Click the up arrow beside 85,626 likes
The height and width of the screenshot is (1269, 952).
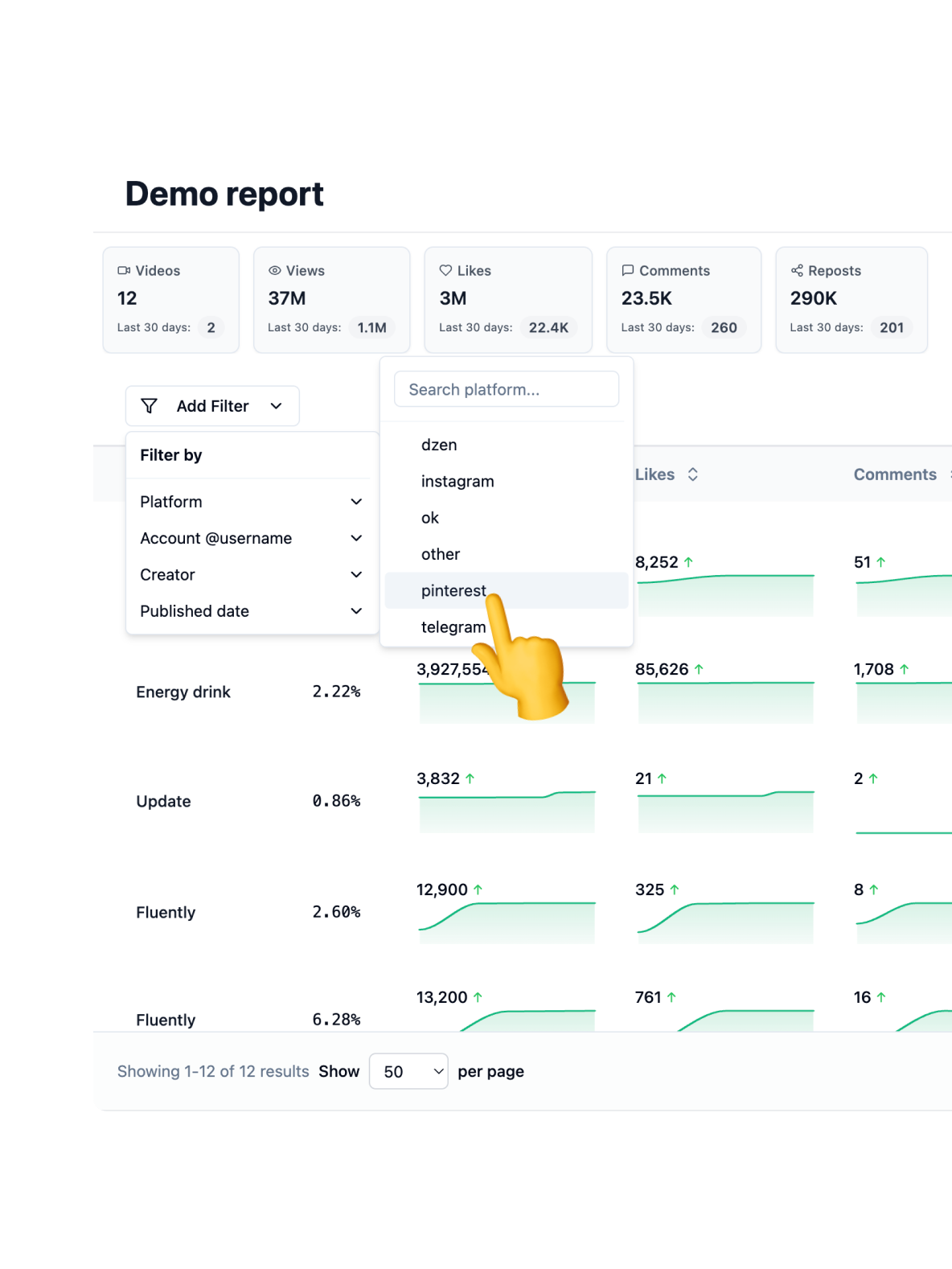[699, 669]
